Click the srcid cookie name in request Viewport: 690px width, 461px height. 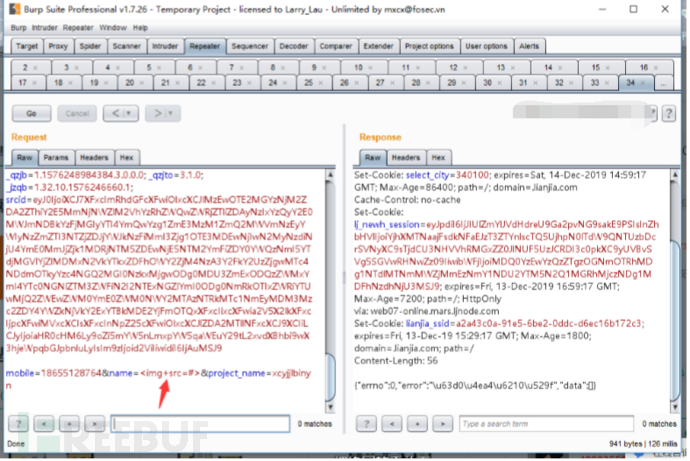[16, 200]
